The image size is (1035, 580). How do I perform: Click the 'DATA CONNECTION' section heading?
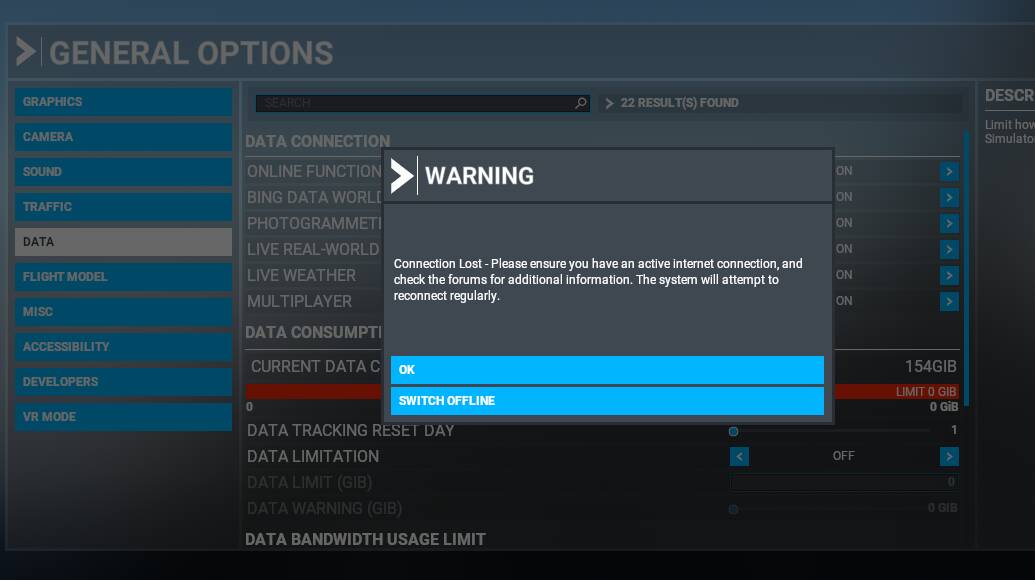point(317,141)
